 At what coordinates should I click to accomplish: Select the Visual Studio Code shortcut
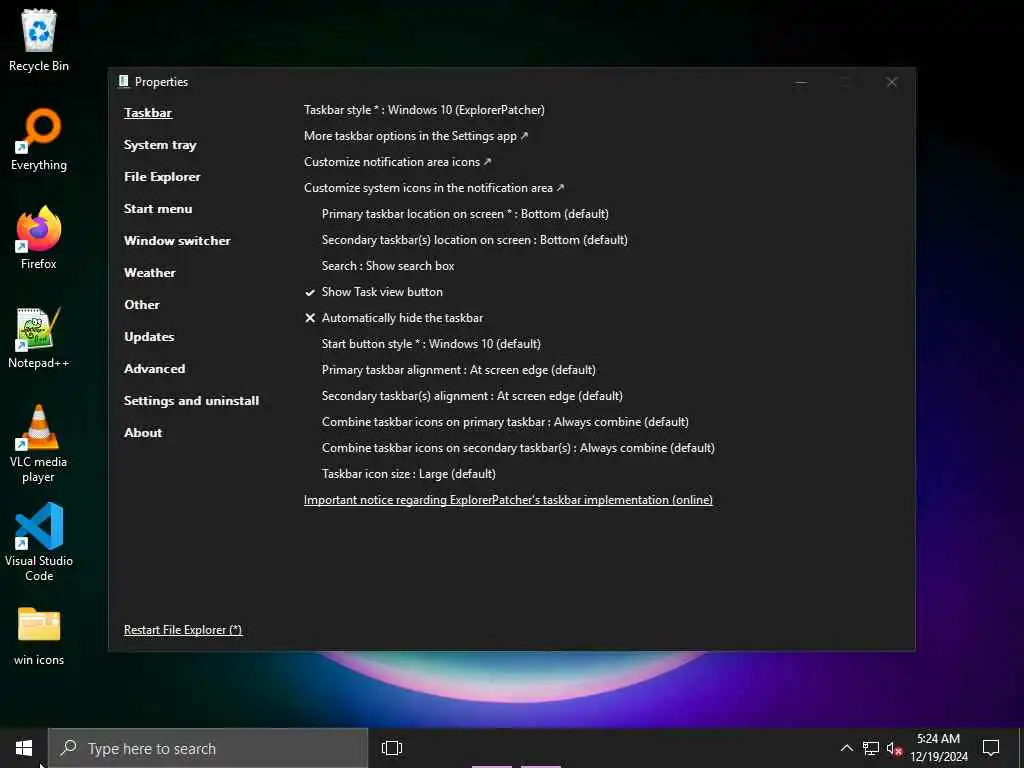coord(39,542)
